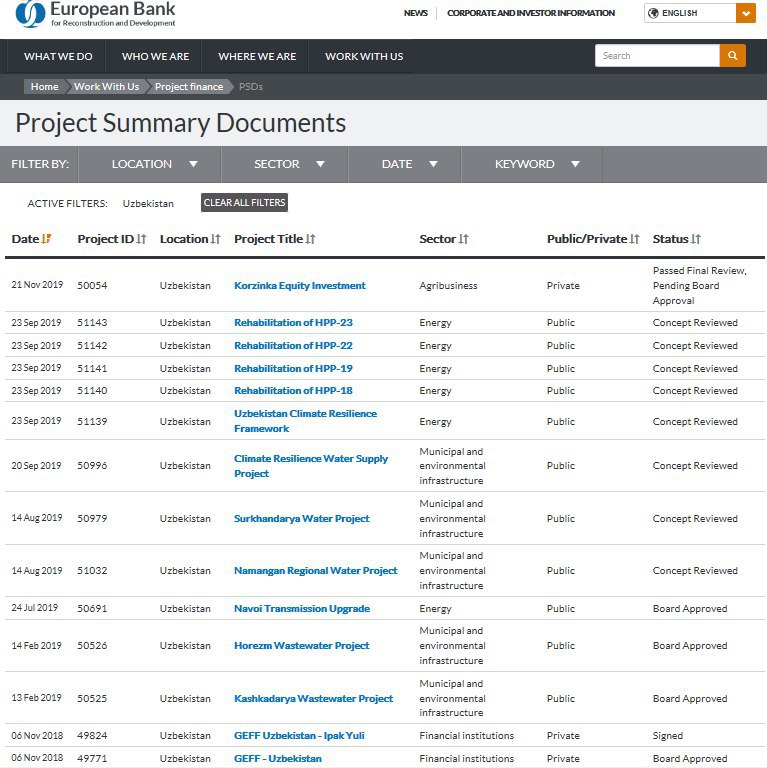The width and height of the screenshot is (767, 768).
Task: Sort by Sector column sort icon
Action: pyautogui.click(x=463, y=239)
